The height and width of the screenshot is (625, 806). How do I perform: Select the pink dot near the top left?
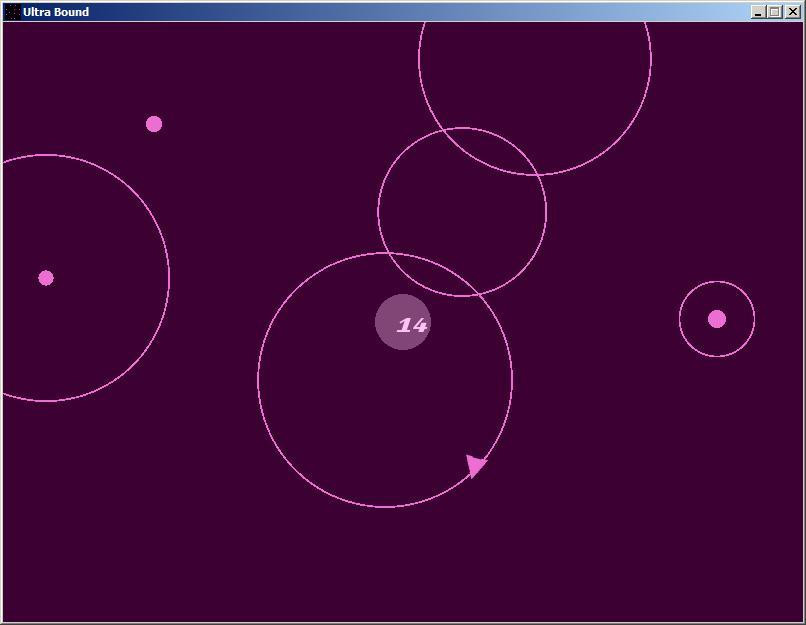[154, 123]
